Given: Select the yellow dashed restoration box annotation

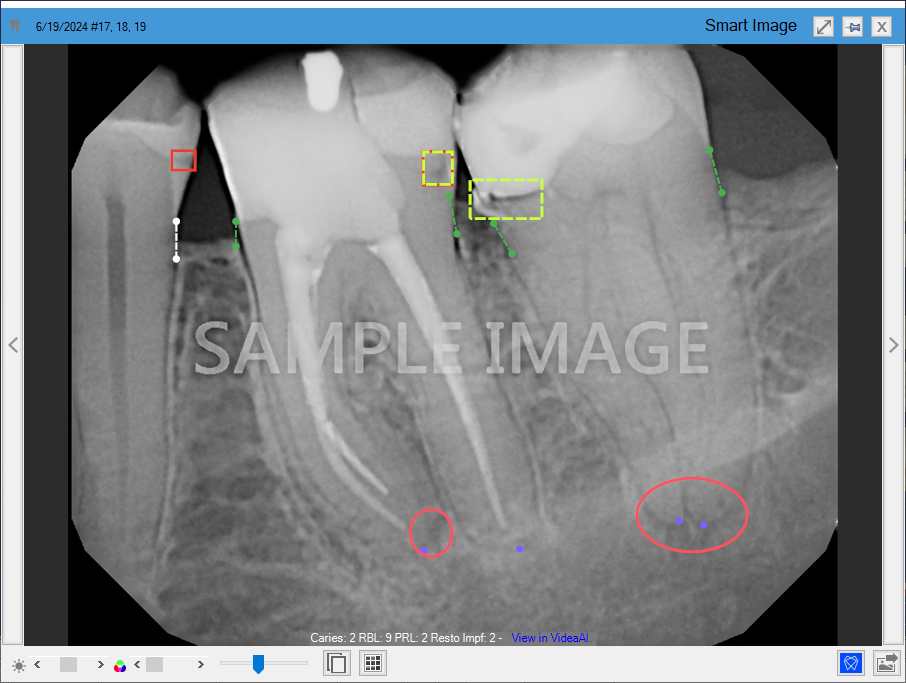Looking at the screenshot, I should [506, 199].
